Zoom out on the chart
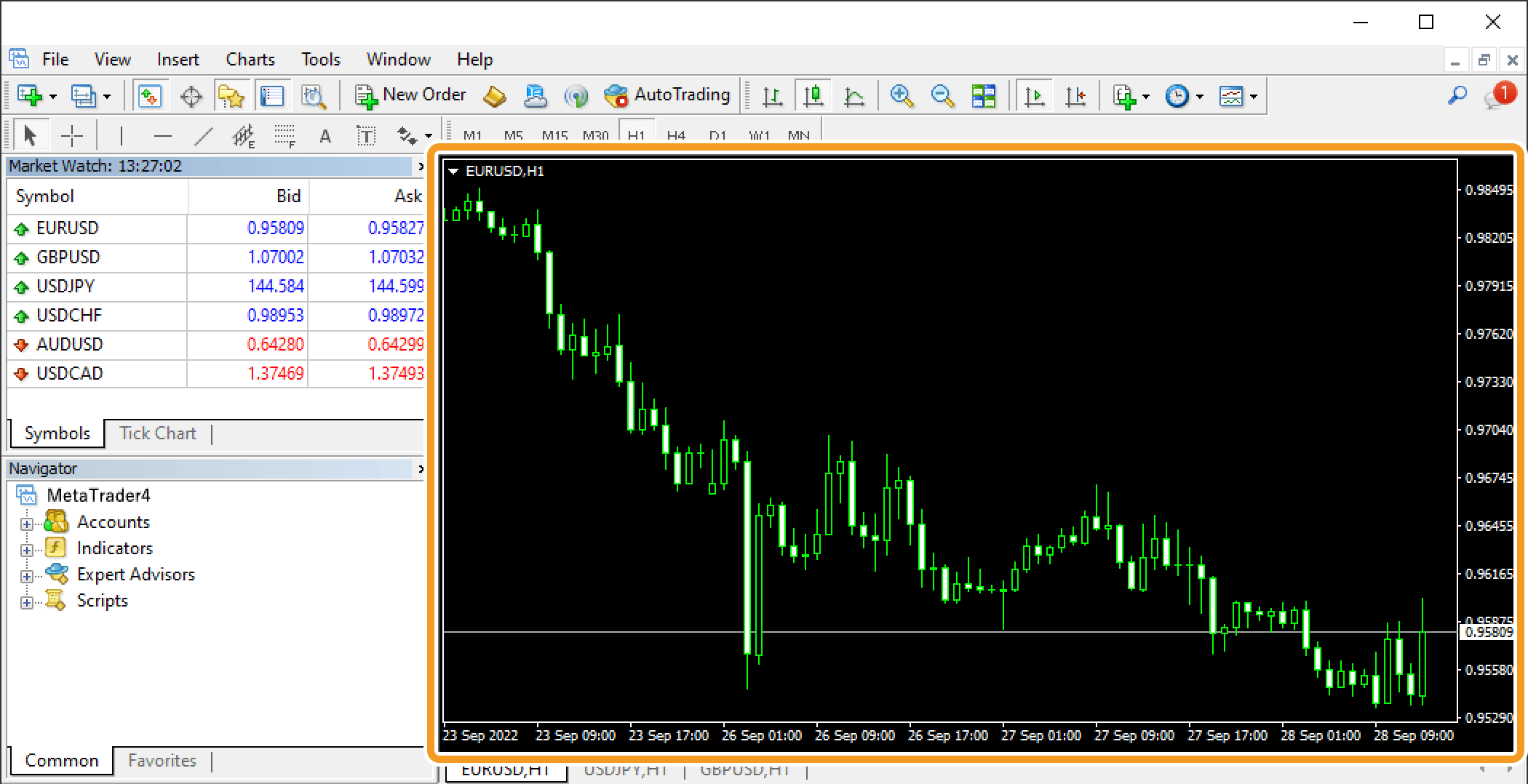The image size is (1528, 784). [943, 95]
